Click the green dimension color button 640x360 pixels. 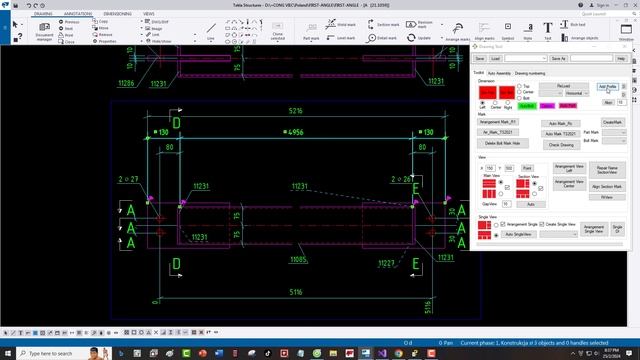click(527, 106)
